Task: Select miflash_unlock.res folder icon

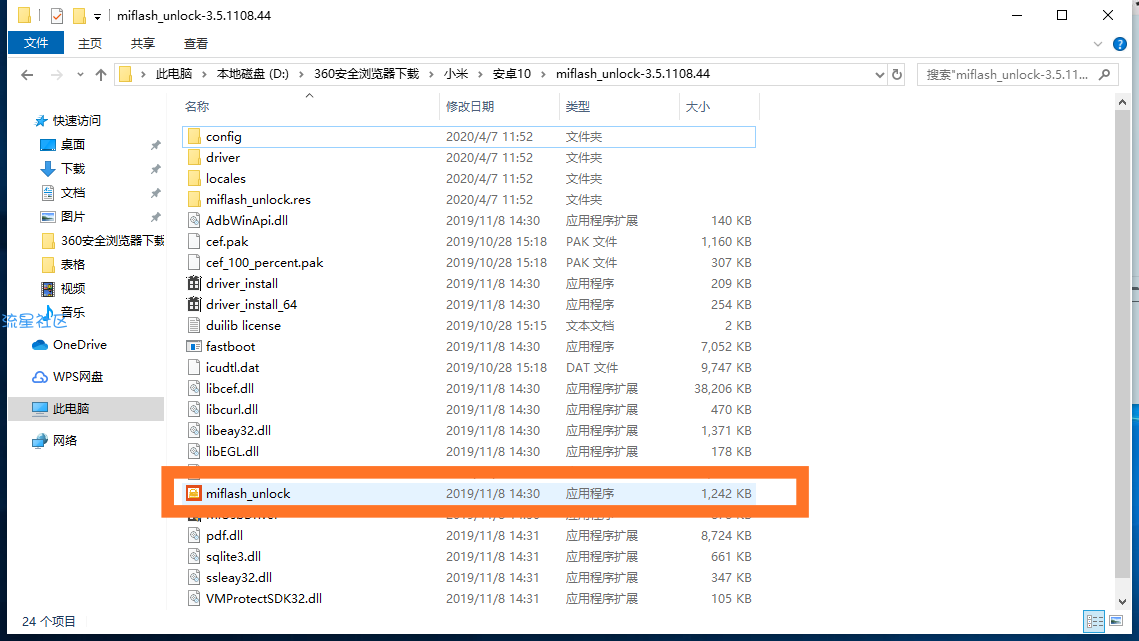Action: coord(193,200)
